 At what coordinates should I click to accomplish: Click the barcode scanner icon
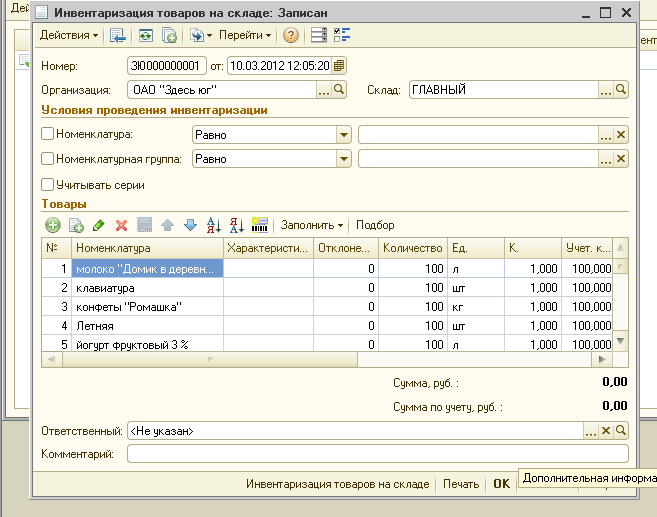click(259, 225)
